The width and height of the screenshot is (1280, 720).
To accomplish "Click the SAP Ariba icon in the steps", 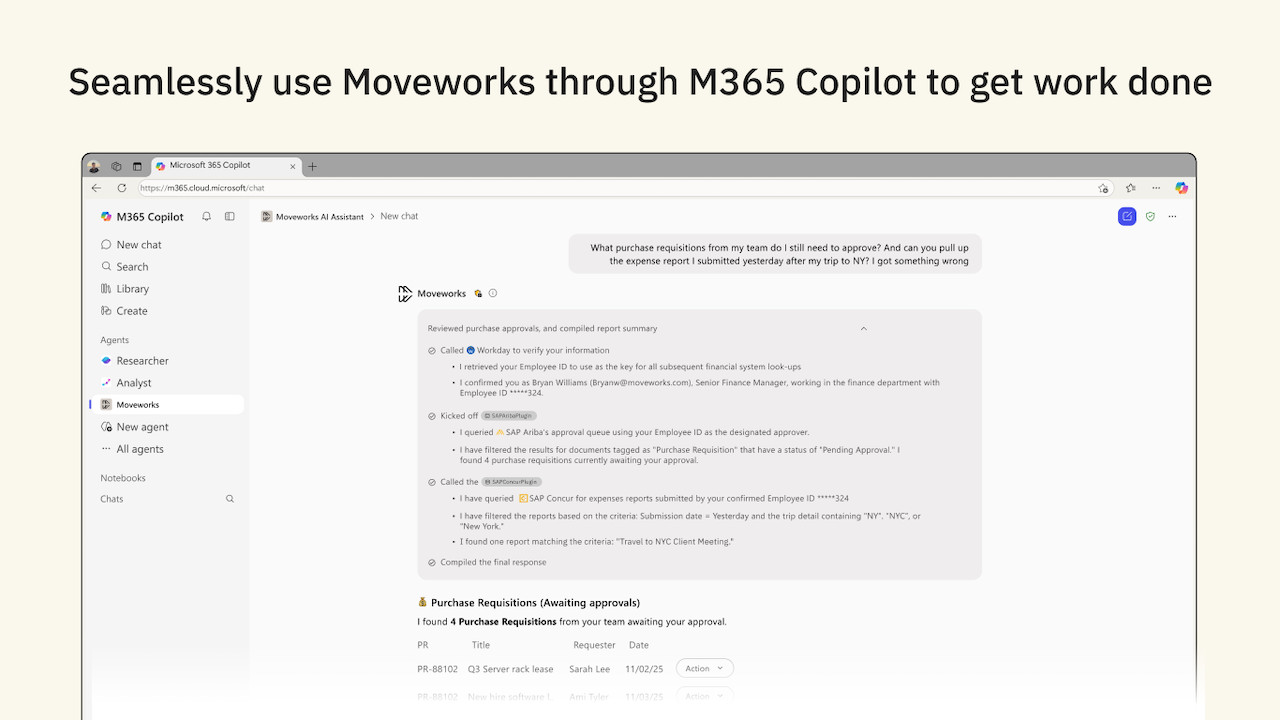I will coord(500,433).
